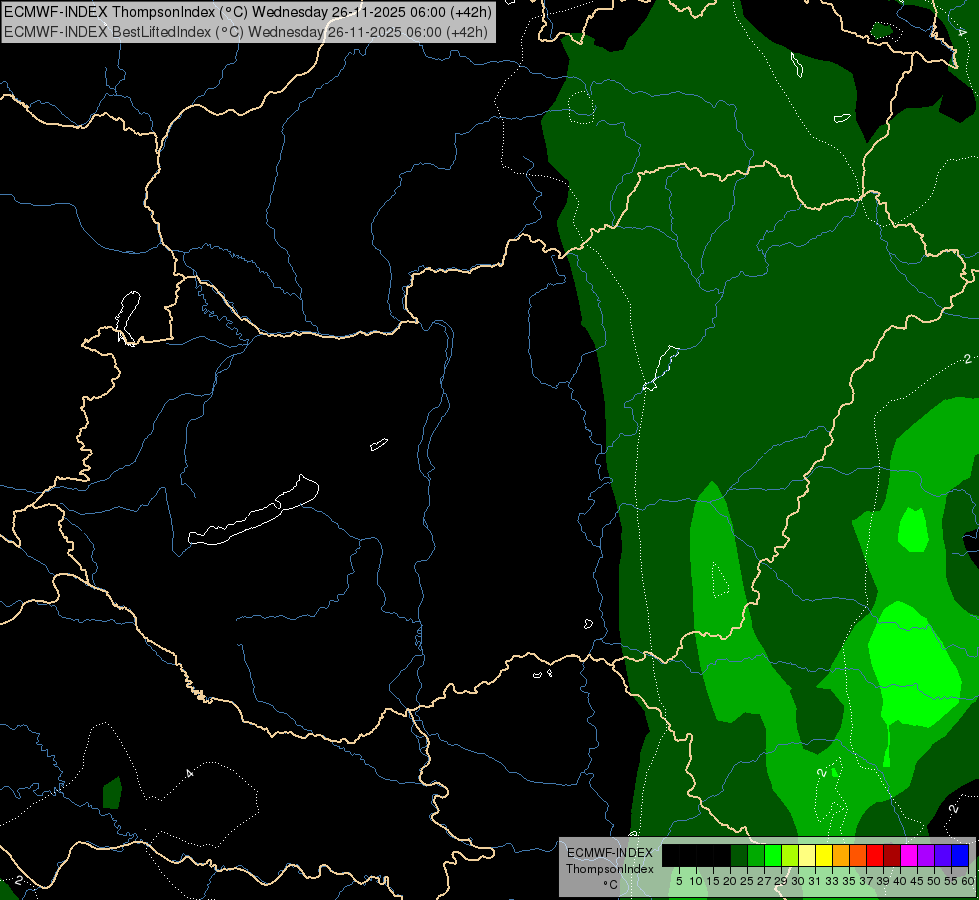Click the pale yellow 30-31 legend swatch
The image size is (979, 900).
pos(807,855)
